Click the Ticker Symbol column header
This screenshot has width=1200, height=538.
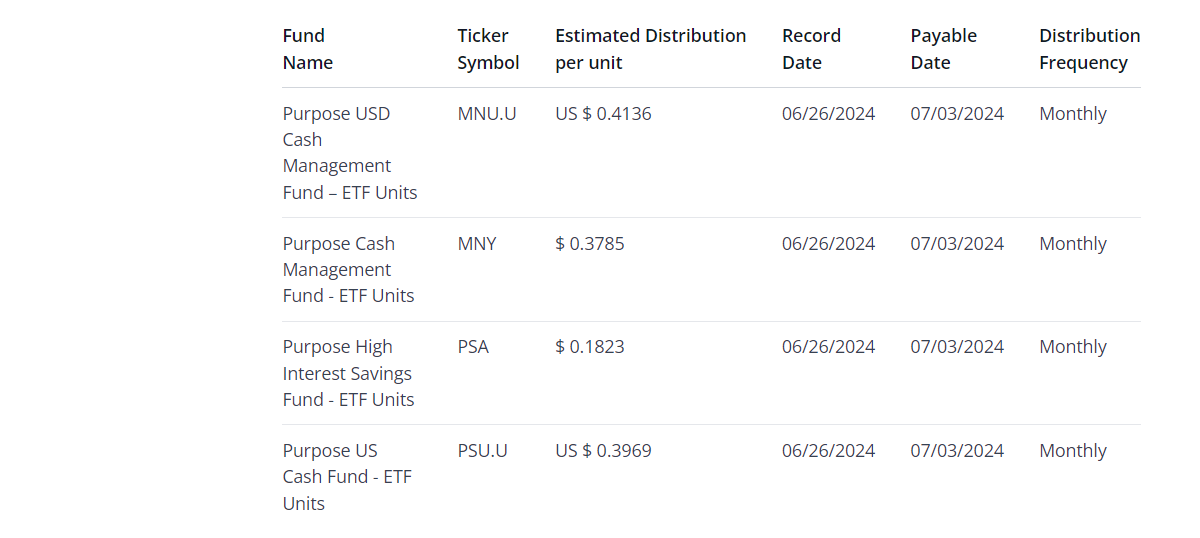(x=488, y=49)
